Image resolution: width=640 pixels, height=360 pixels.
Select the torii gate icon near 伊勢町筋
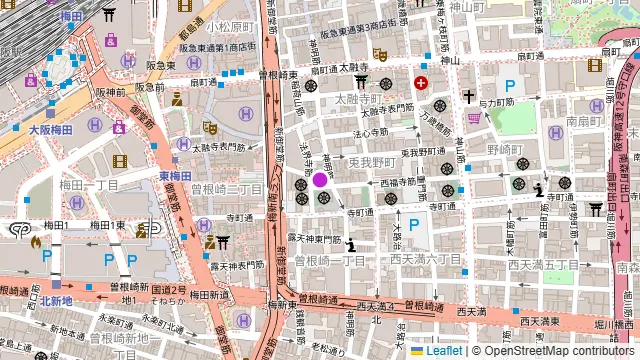tap(596, 209)
